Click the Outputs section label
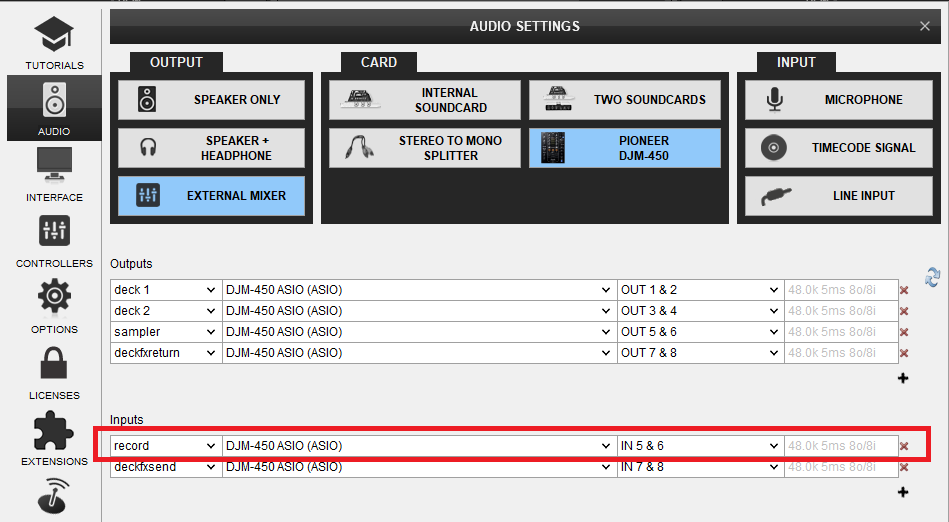949x522 pixels. pos(131,263)
